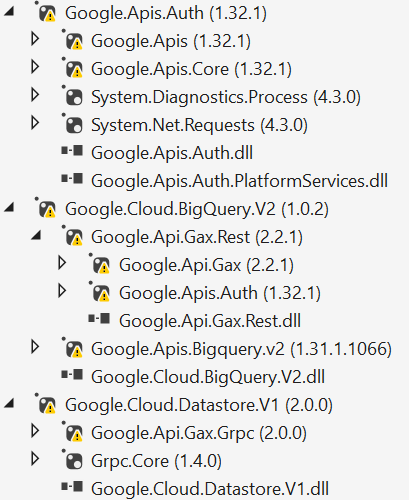This screenshot has height=500, width=409.
Task: Select 'Google.Apis.Auth (1.32.1)' label under Gax.Rest
Action: [x=220, y=294]
